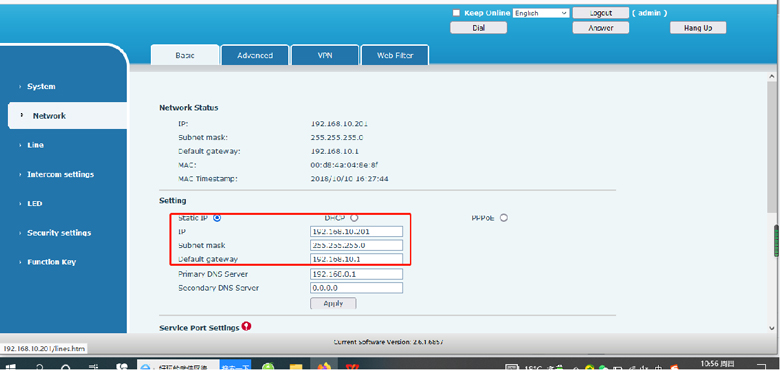Enable the Keep Online checkbox

click(456, 13)
